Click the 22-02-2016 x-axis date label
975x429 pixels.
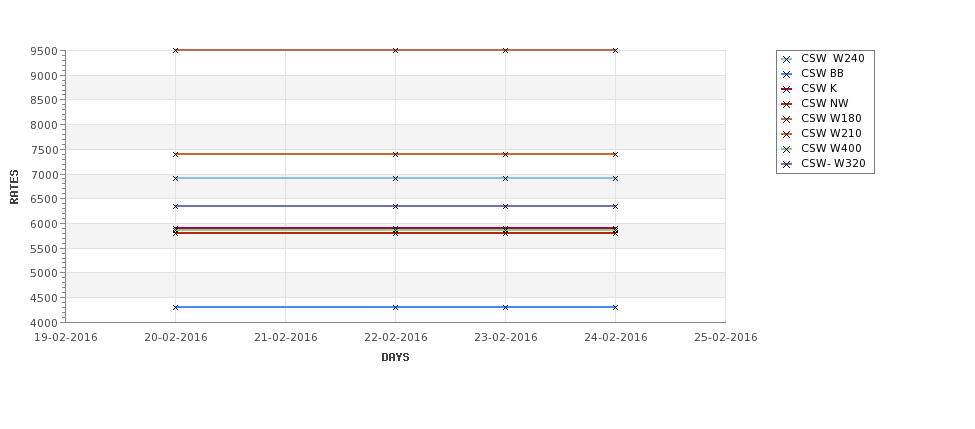[x=395, y=338]
